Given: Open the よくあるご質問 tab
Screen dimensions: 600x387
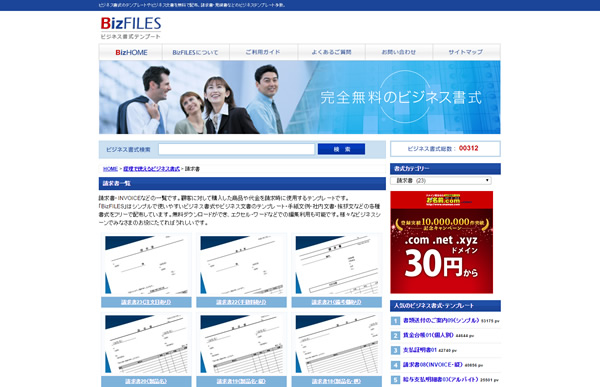Looking at the screenshot, I should (x=331, y=52).
